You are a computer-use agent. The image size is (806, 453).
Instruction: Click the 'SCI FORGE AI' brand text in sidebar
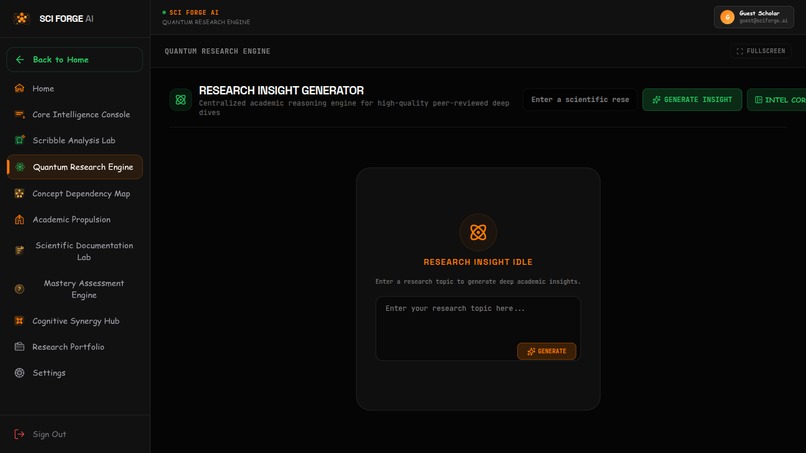tap(66, 19)
